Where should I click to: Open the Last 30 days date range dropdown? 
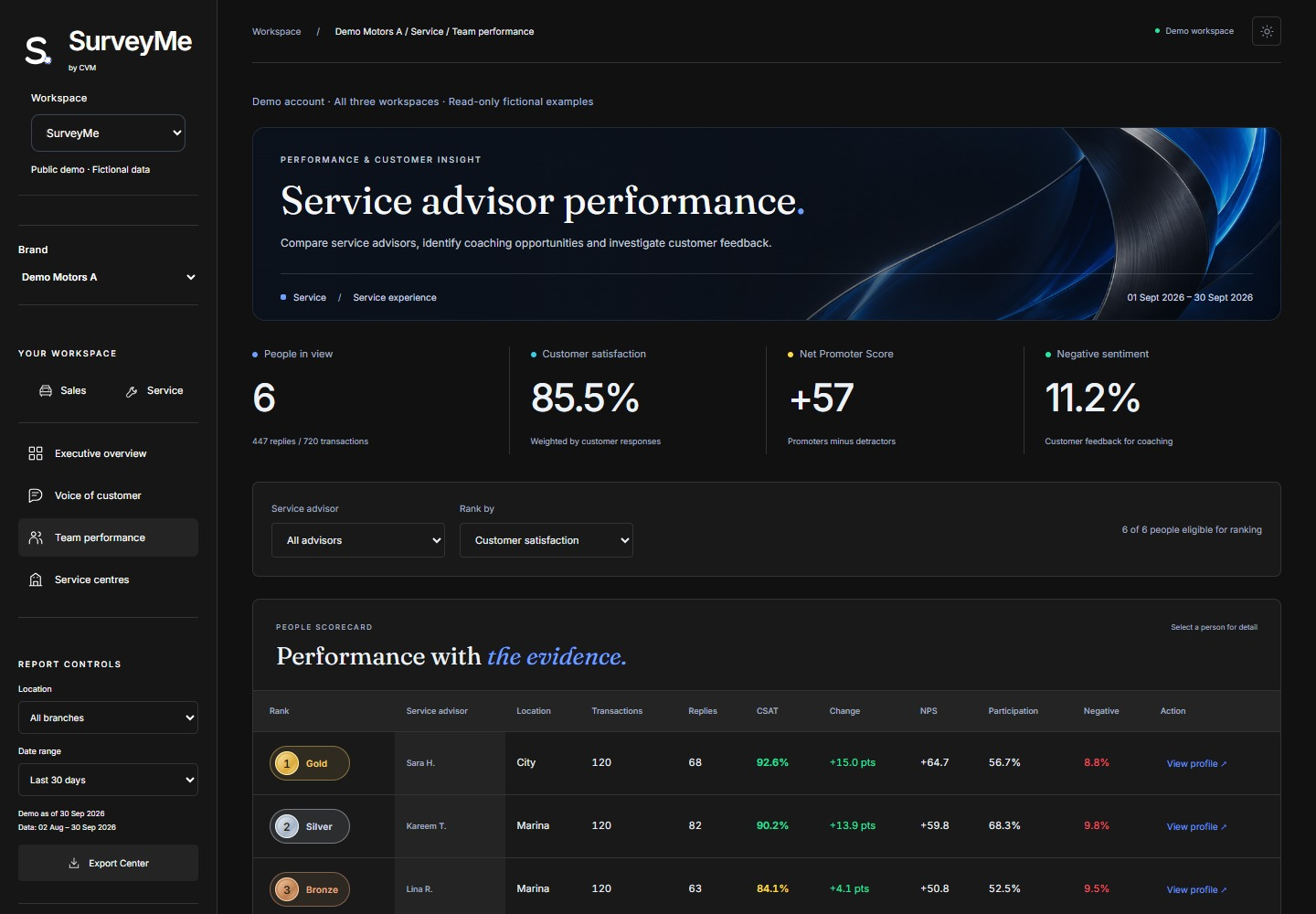(108, 780)
